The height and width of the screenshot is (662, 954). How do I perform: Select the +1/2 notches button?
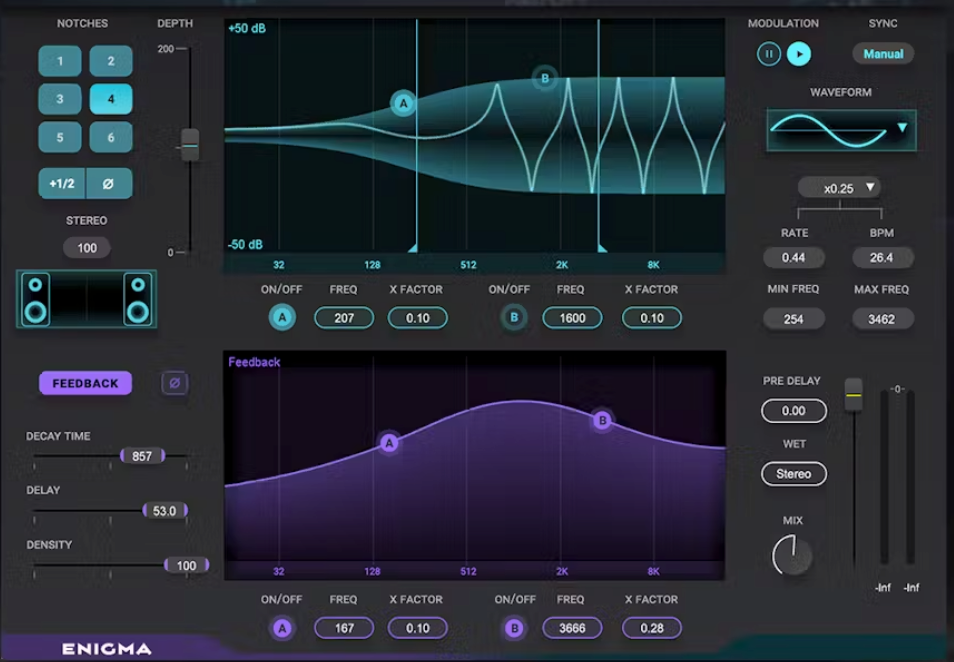pos(59,183)
